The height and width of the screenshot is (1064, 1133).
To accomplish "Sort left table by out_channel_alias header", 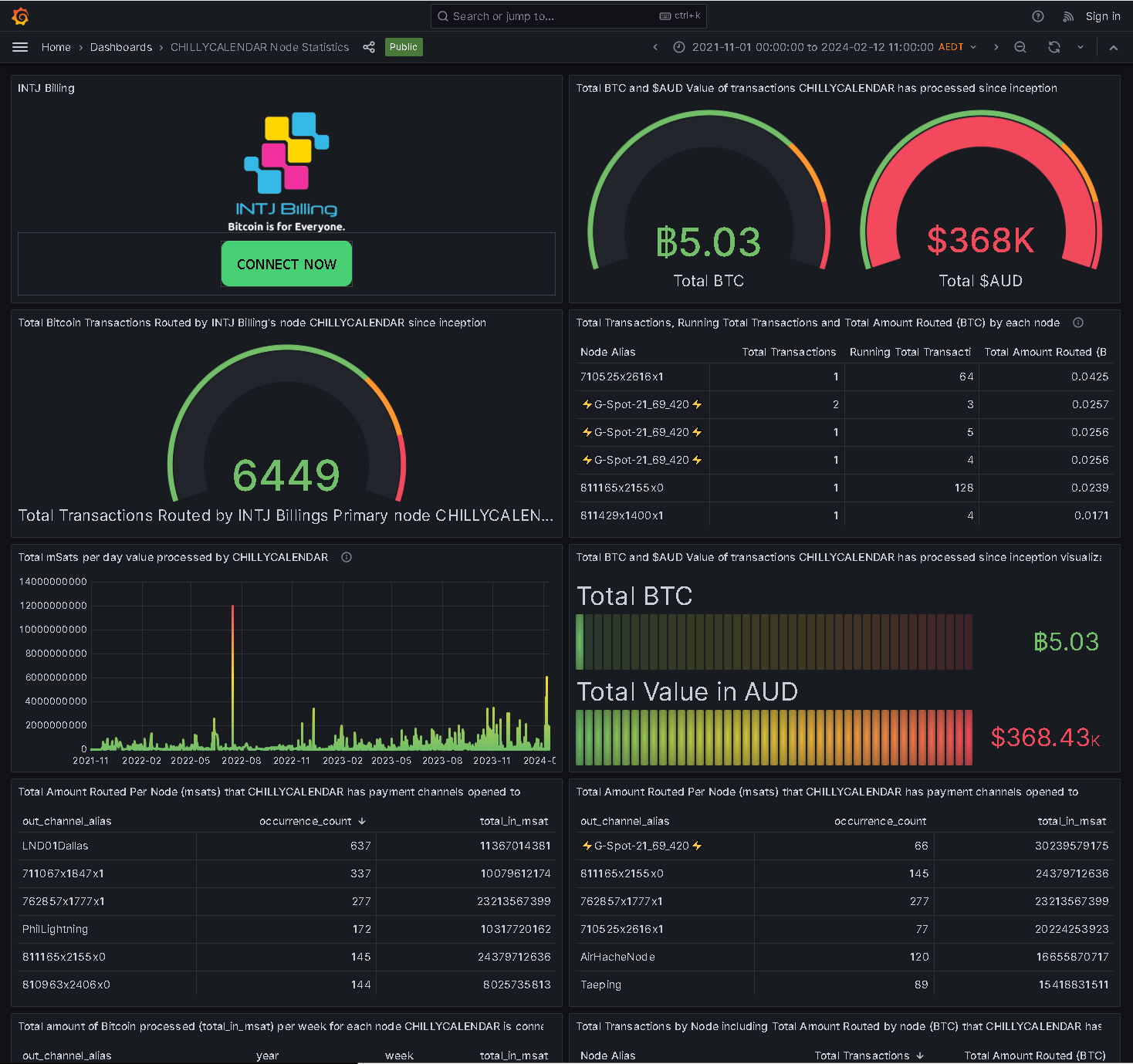I will click(67, 821).
